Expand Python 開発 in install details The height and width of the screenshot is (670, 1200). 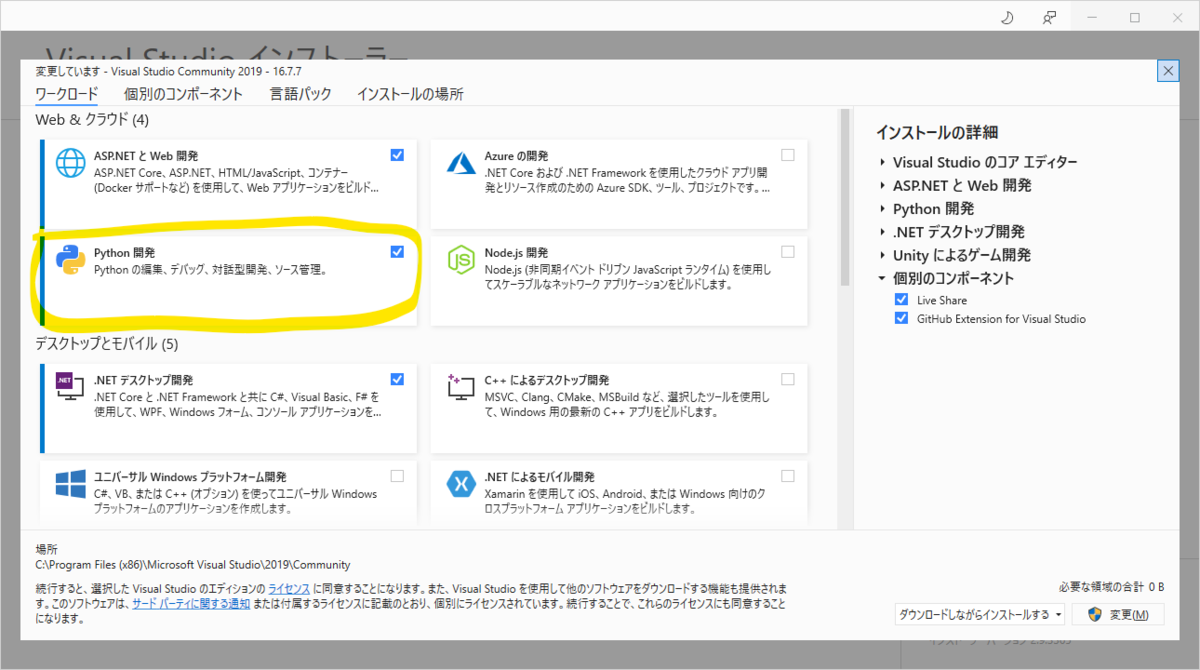882,209
